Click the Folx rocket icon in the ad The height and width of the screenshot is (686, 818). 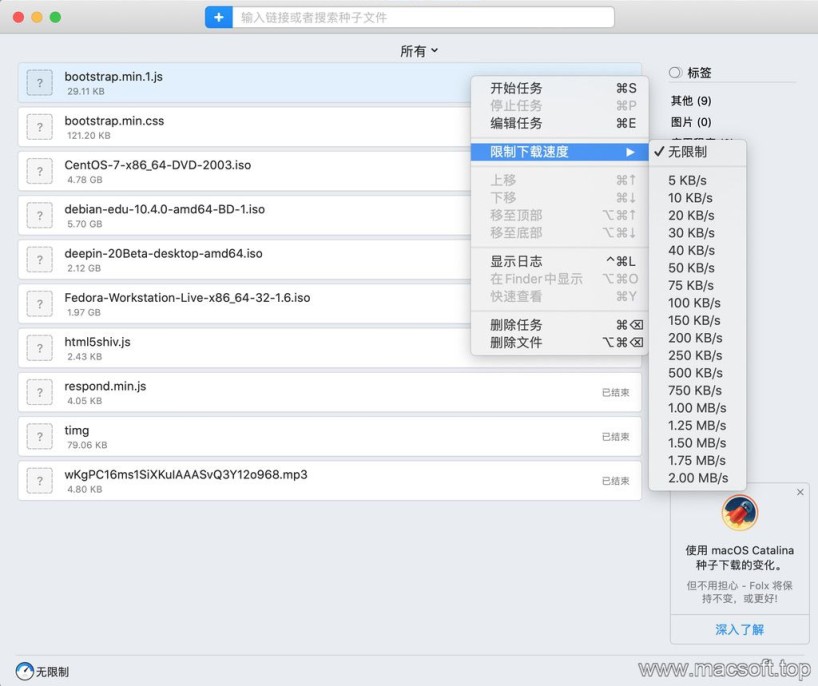pos(739,513)
